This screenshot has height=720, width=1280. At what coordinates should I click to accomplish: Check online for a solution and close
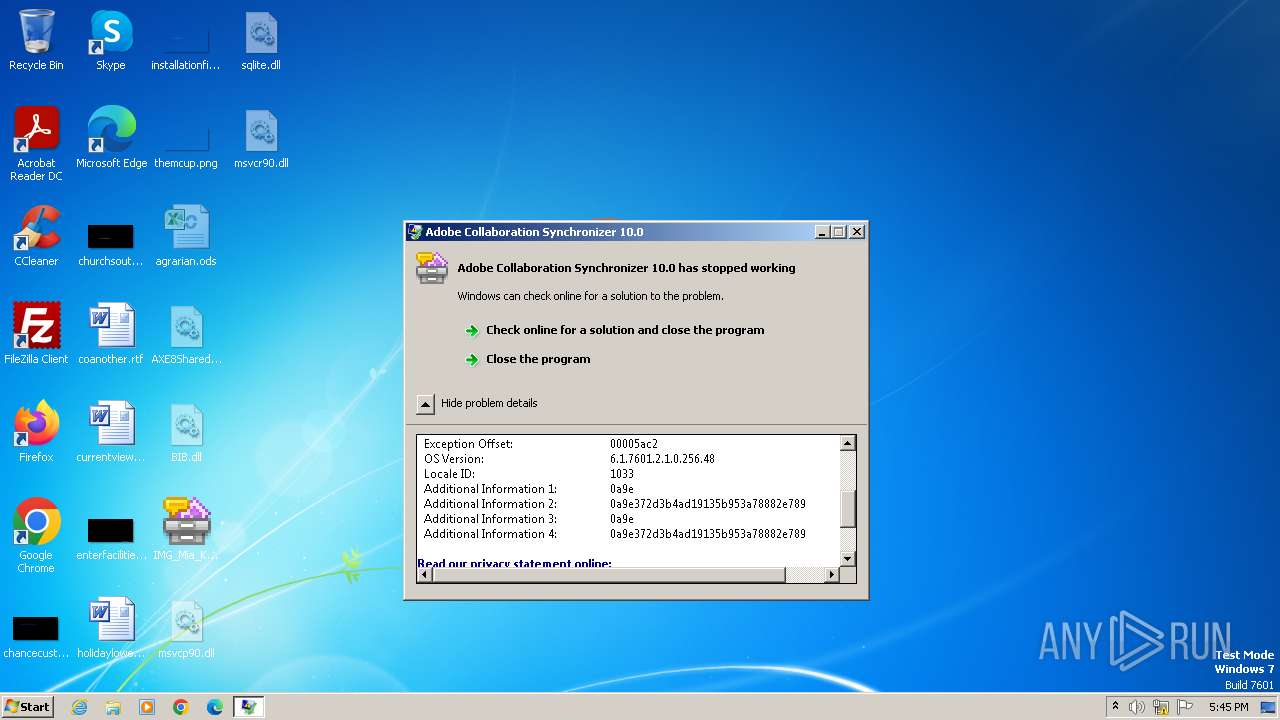(625, 330)
